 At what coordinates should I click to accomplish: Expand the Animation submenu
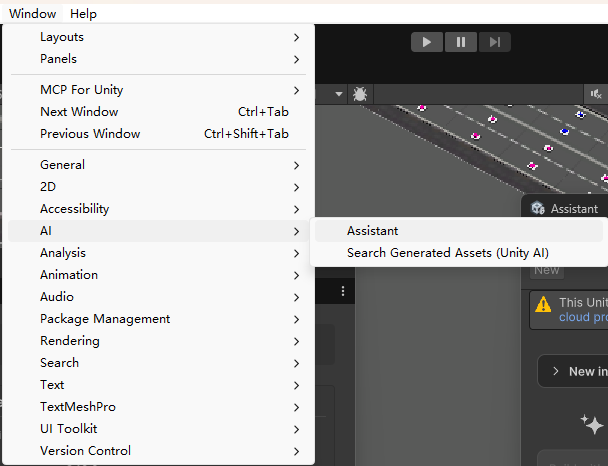158,275
